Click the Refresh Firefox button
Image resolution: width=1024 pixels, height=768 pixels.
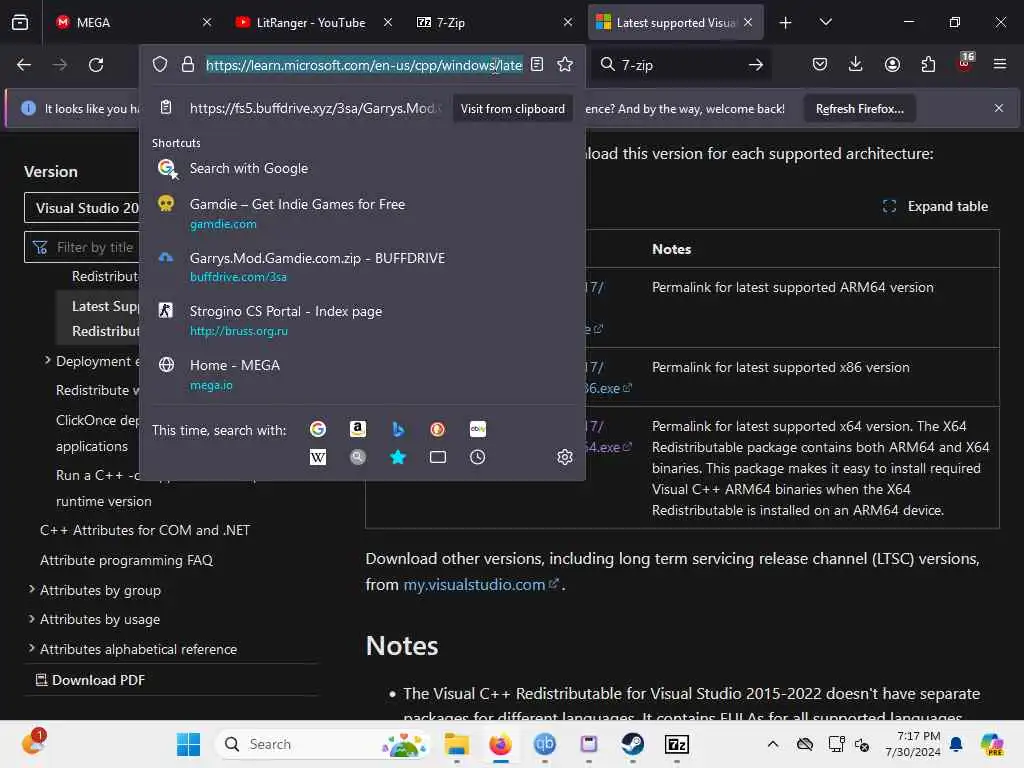coord(859,108)
